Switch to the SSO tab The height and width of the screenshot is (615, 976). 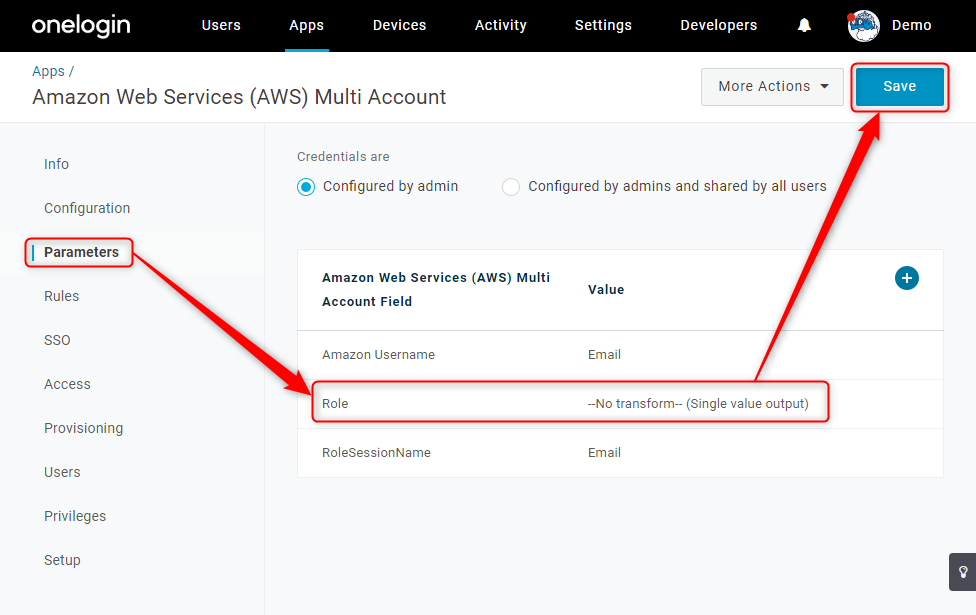pos(57,340)
